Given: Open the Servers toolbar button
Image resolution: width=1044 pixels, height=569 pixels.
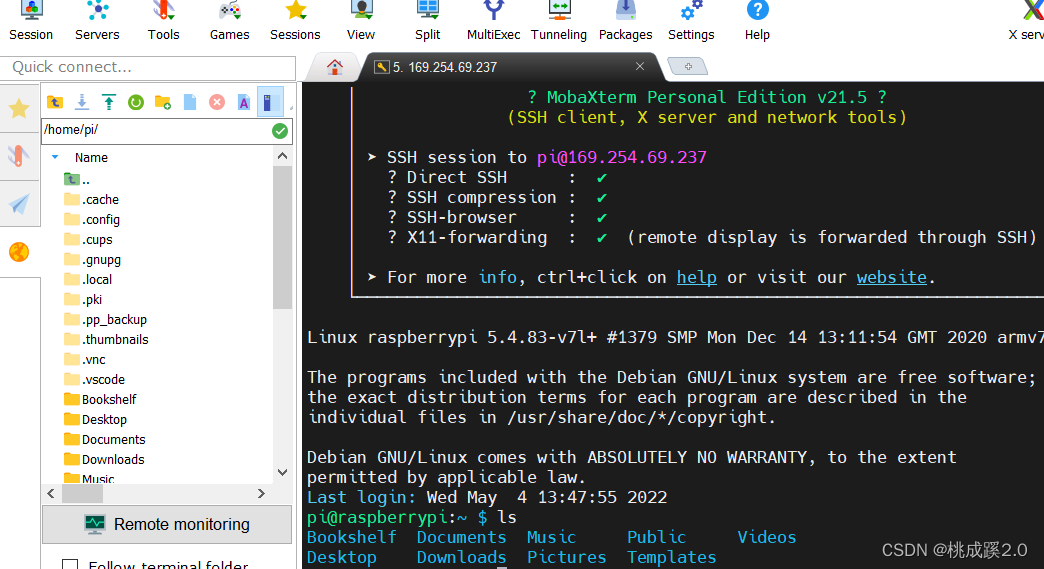Looking at the screenshot, I should 97,22.
